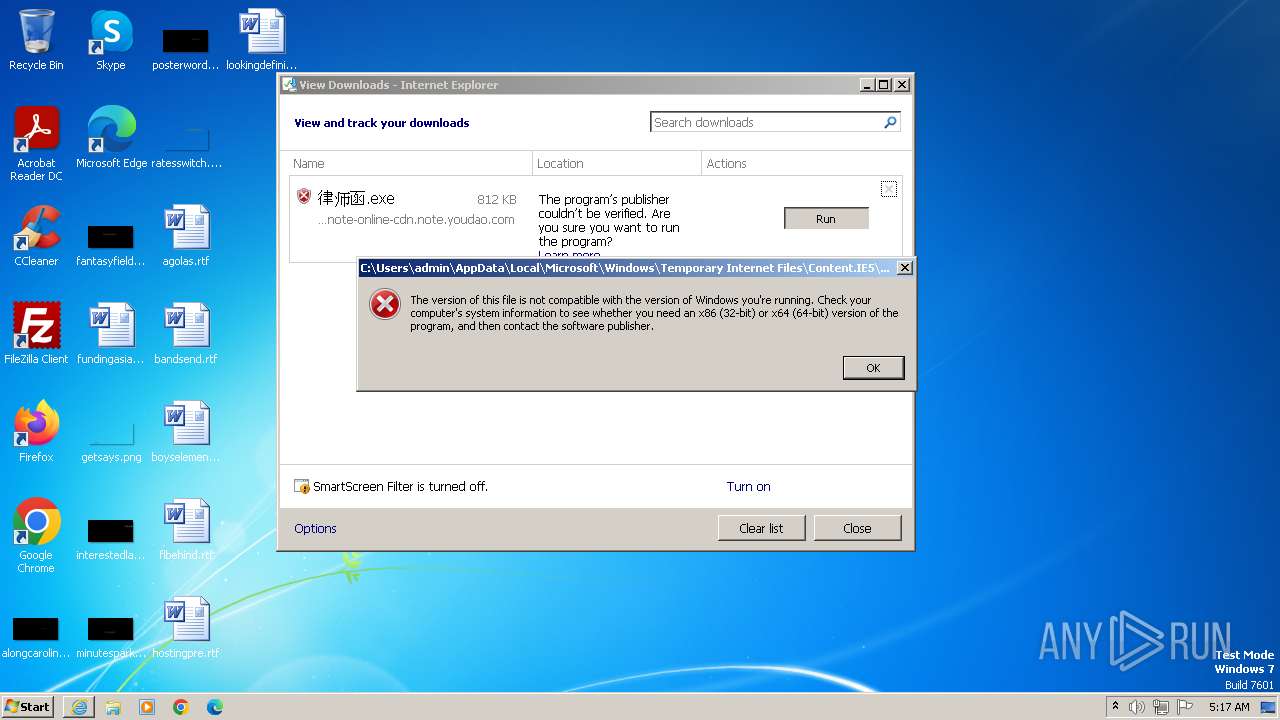Open the posterword desktop file
The height and width of the screenshot is (720, 1280).
[x=186, y=47]
